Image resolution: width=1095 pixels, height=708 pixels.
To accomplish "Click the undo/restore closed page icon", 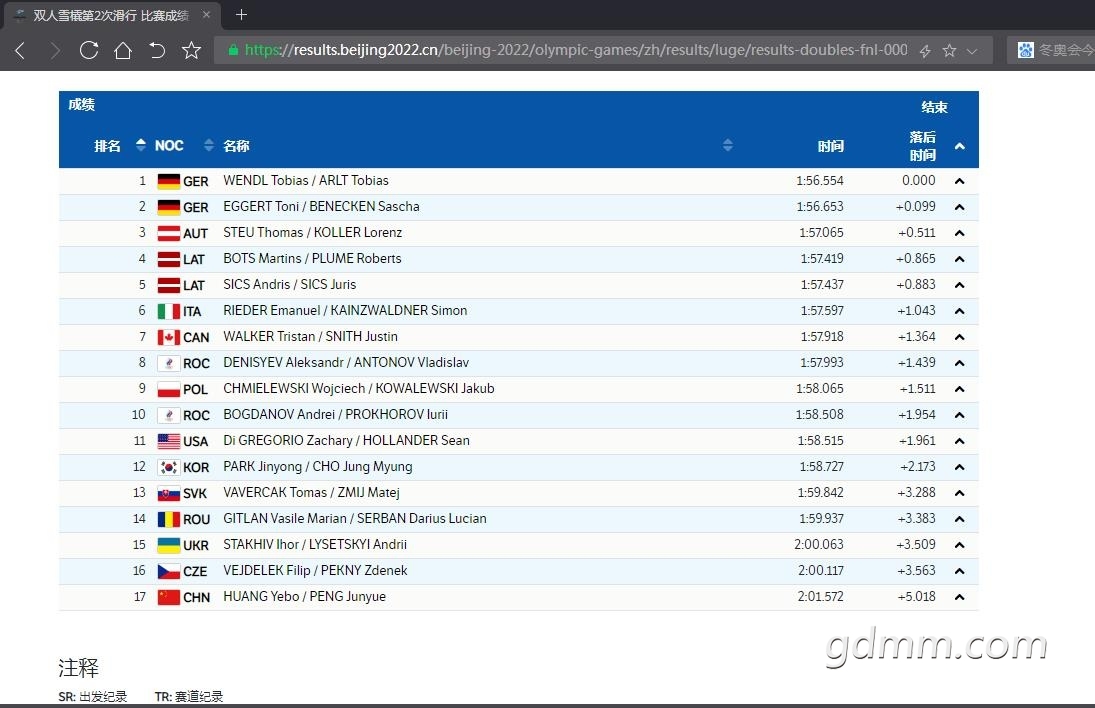I will (157, 50).
